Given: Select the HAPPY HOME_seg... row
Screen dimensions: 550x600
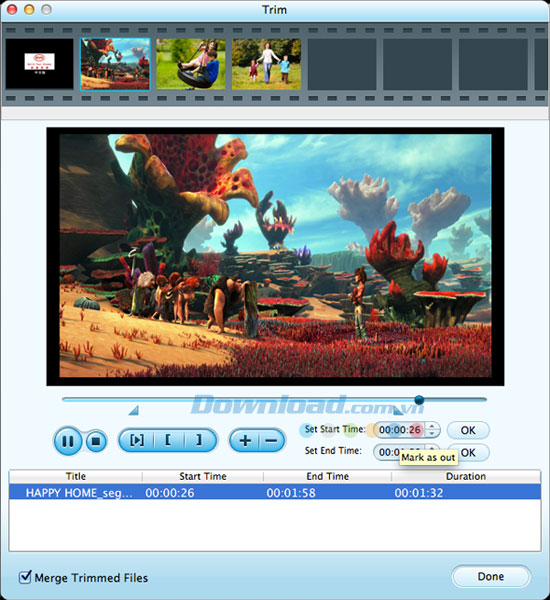Looking at the screenshot, I should pos(275,492).
